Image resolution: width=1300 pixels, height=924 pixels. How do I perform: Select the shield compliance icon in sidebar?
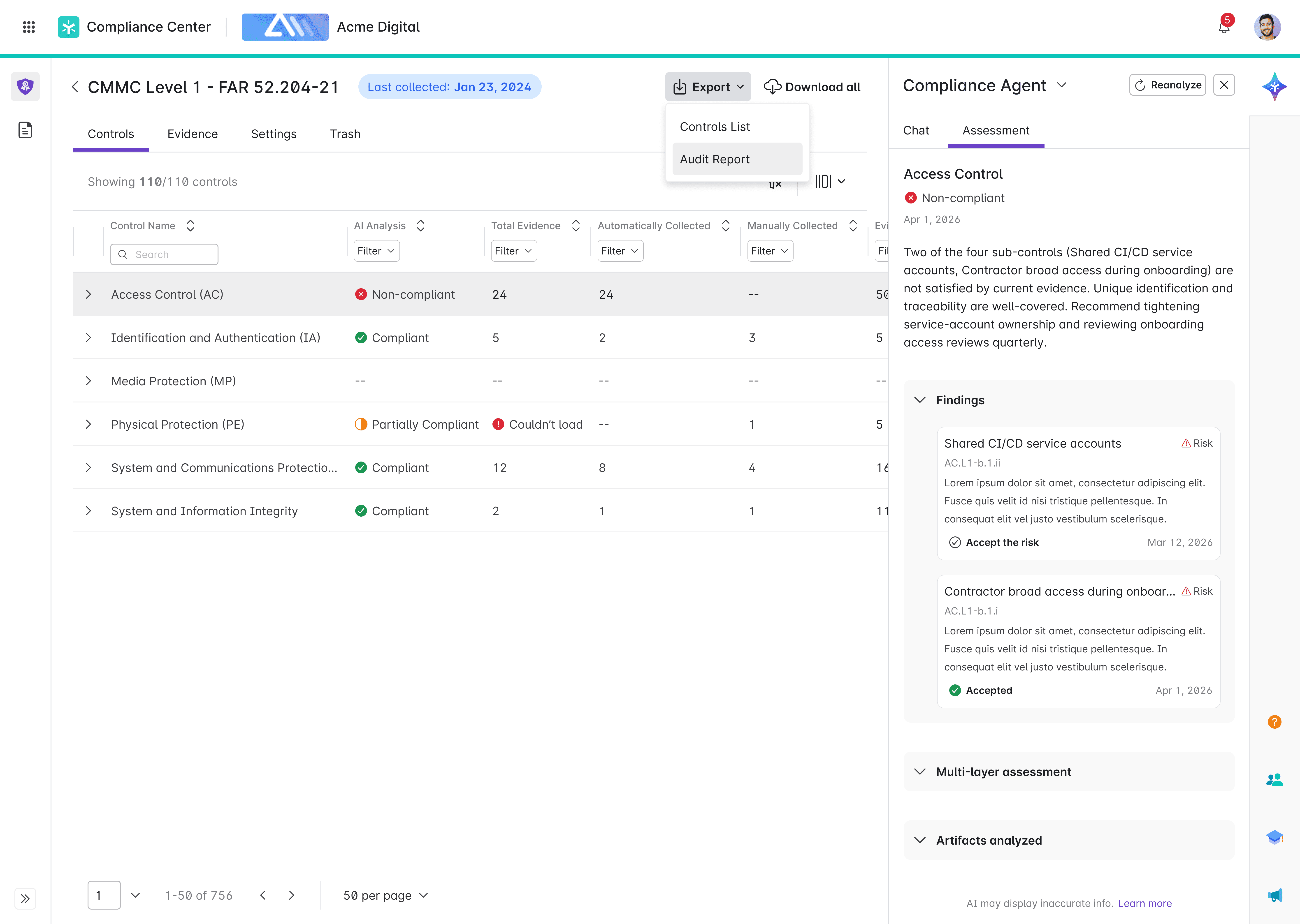(x=25, y=86)
